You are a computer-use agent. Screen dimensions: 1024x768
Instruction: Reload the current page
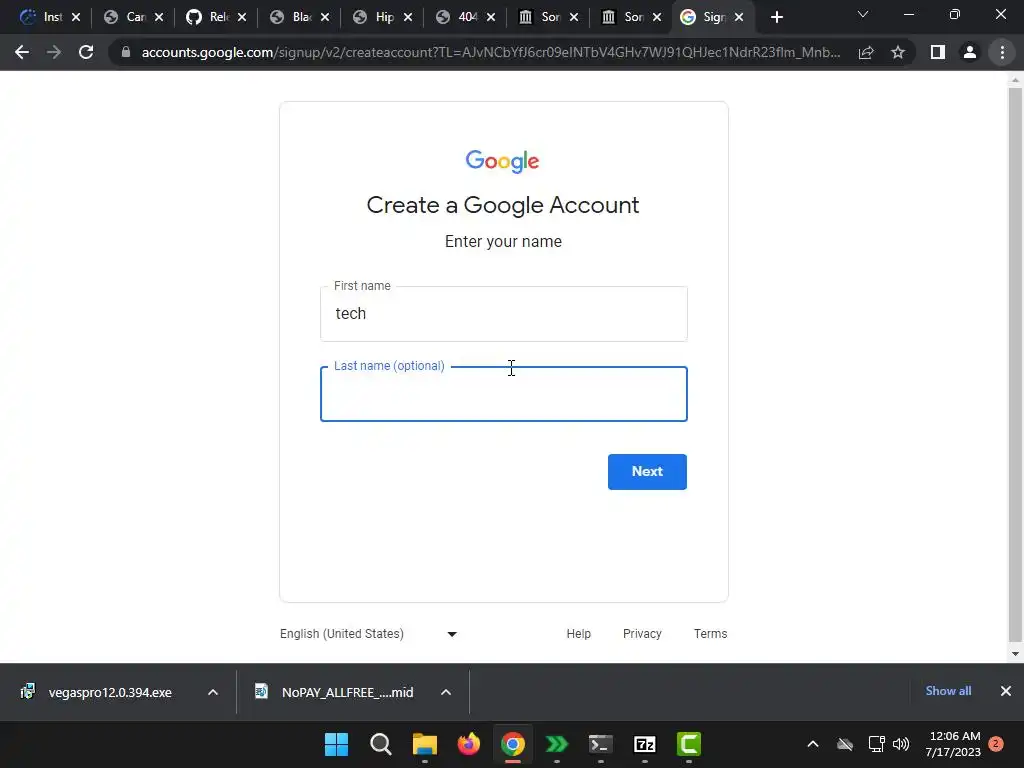(x=86, y=52)
